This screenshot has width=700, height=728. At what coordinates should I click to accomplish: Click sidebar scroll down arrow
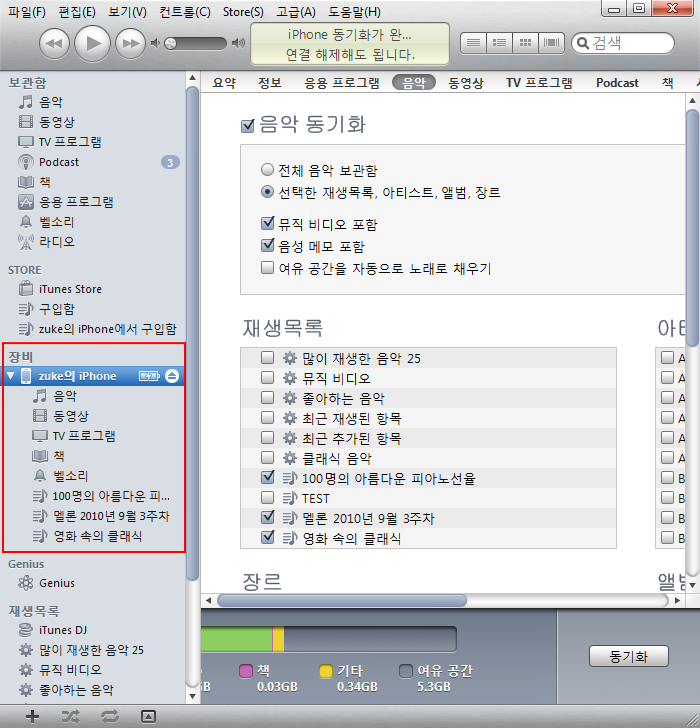click(193, 696)
